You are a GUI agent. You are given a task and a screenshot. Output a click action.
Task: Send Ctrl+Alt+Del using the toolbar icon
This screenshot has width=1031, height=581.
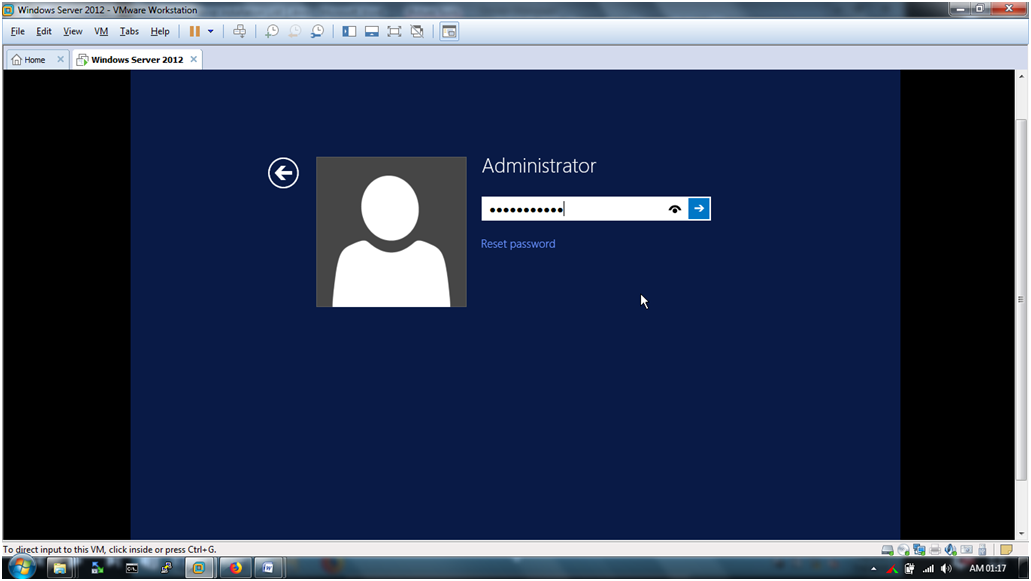[239, 32]
